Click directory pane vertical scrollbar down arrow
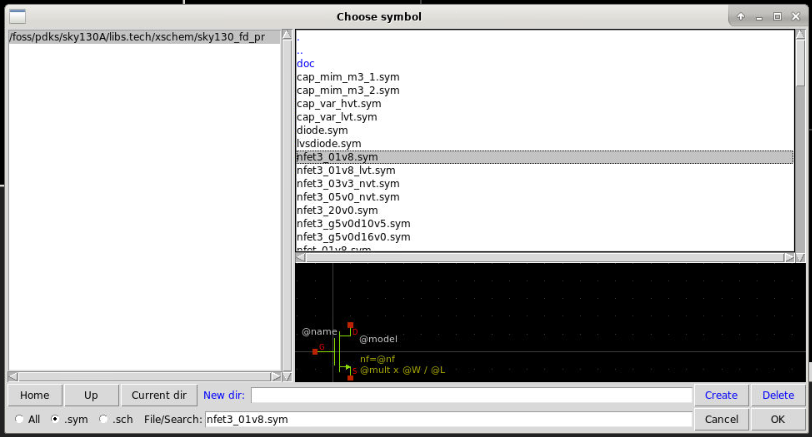This screenshot has width=812, height=437. point(287,376)
